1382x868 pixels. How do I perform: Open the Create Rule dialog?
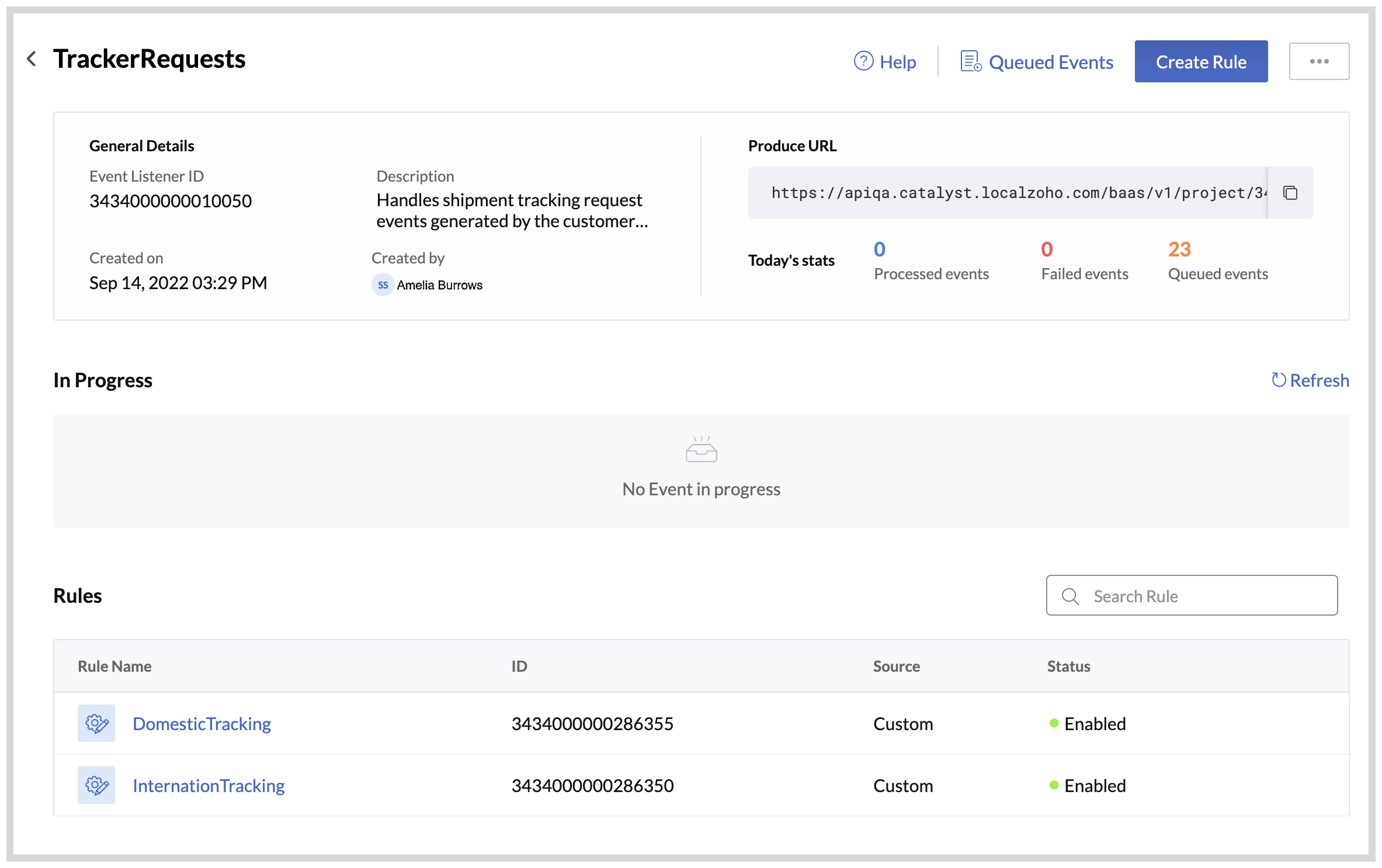point(1201,61)
